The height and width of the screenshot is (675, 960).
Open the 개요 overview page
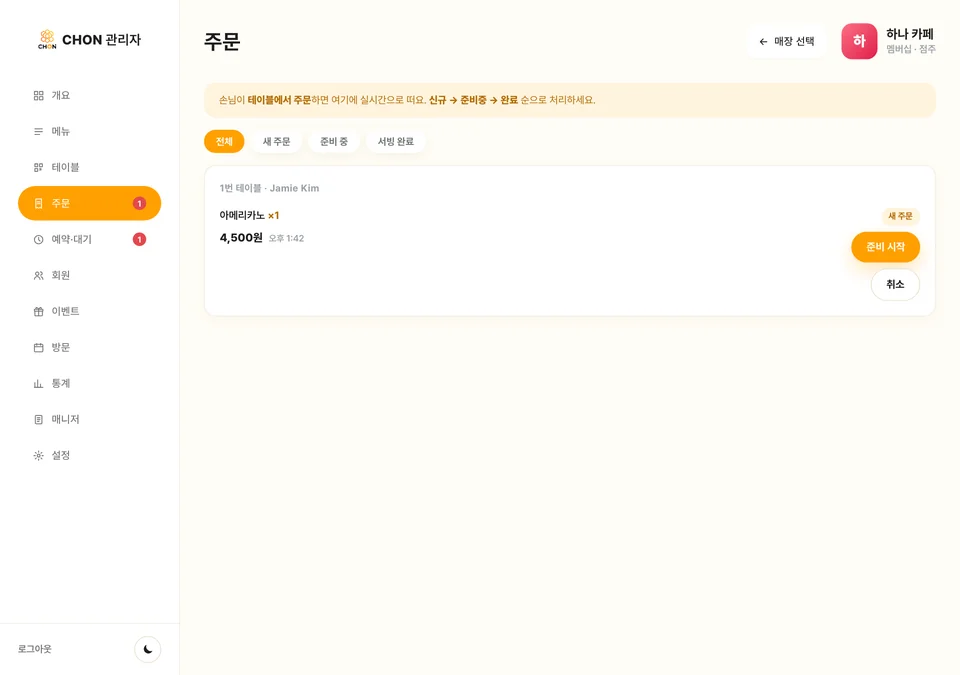click(x=89, y=96)
